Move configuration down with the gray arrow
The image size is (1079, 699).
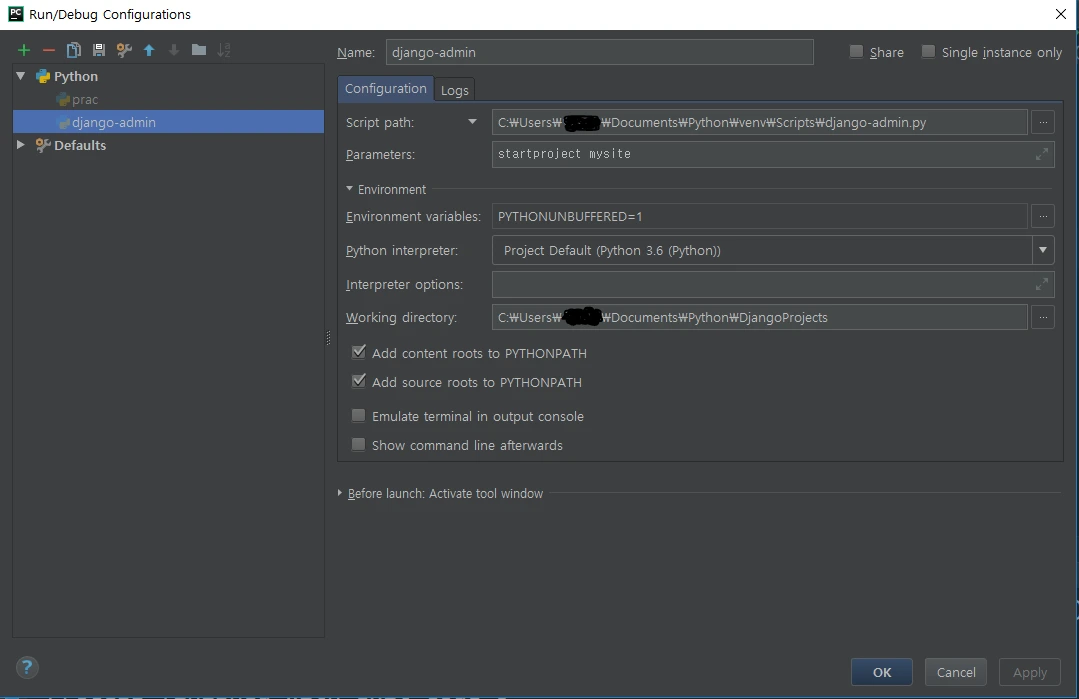[x=174, y=50]
